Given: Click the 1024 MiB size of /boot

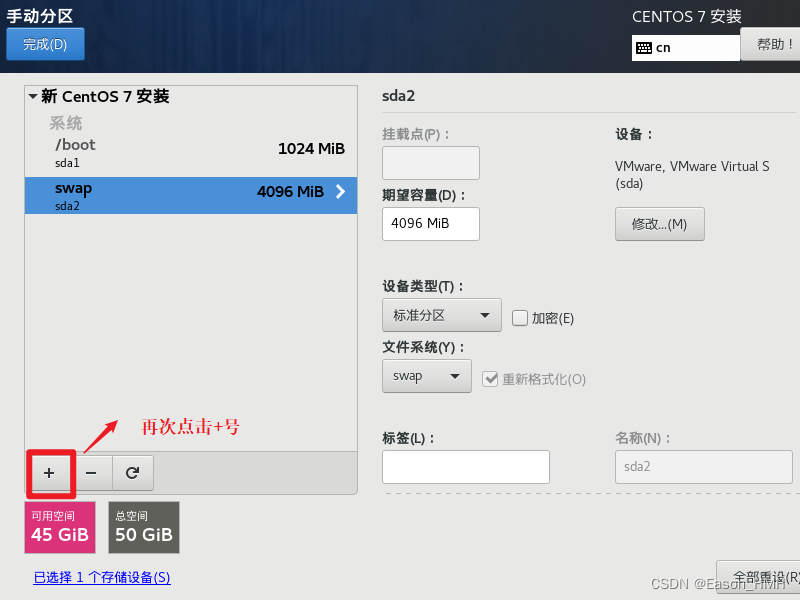Looking at the screenshot, I should pos(311,148).
